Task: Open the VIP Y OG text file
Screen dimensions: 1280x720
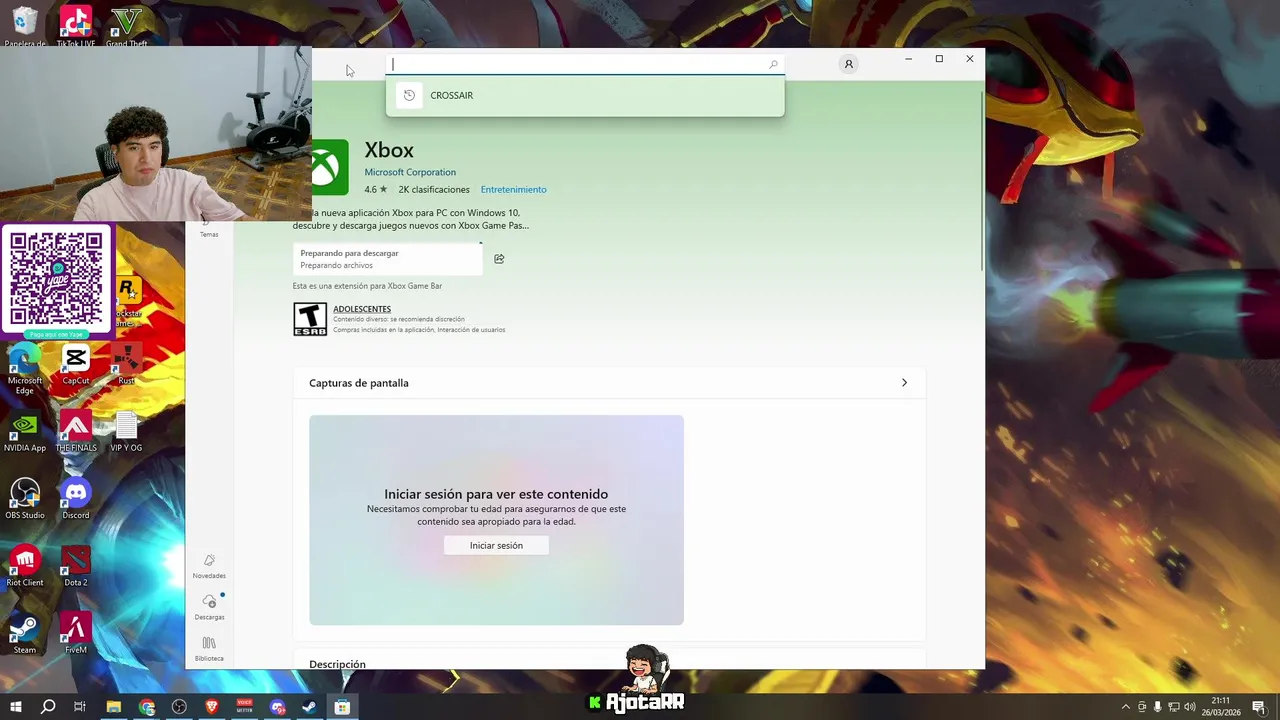Action: click(126, 432)
